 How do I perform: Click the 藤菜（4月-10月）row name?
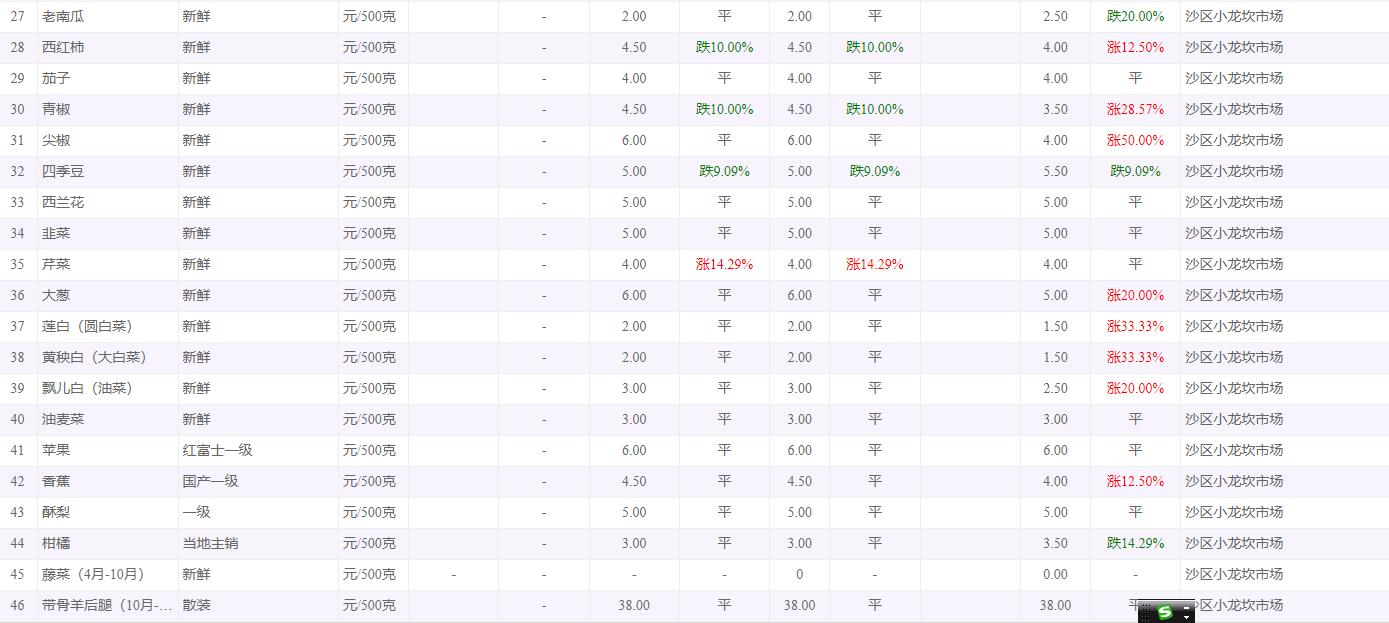click(93, 574)
